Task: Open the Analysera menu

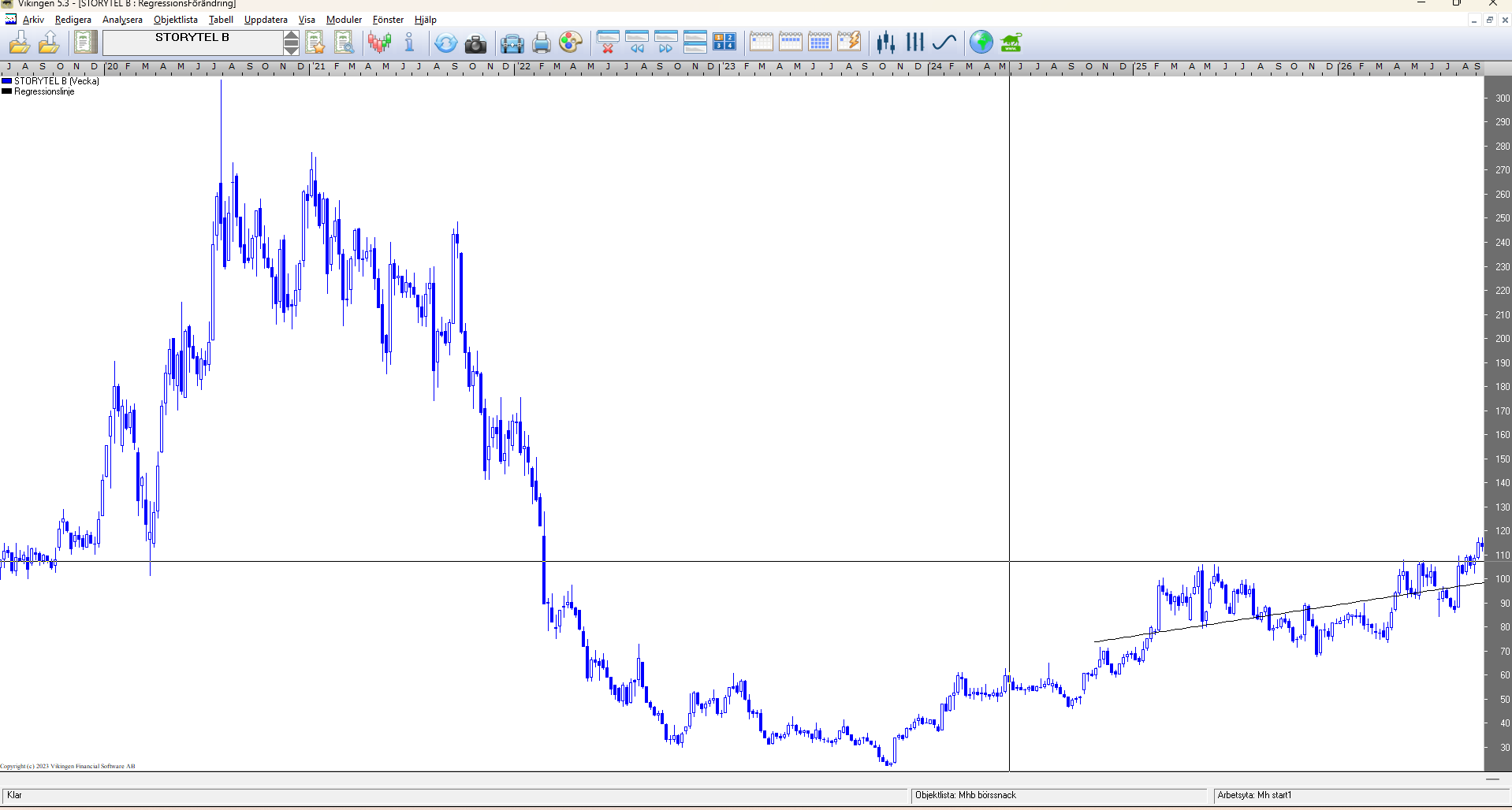Action: point(122,20)
